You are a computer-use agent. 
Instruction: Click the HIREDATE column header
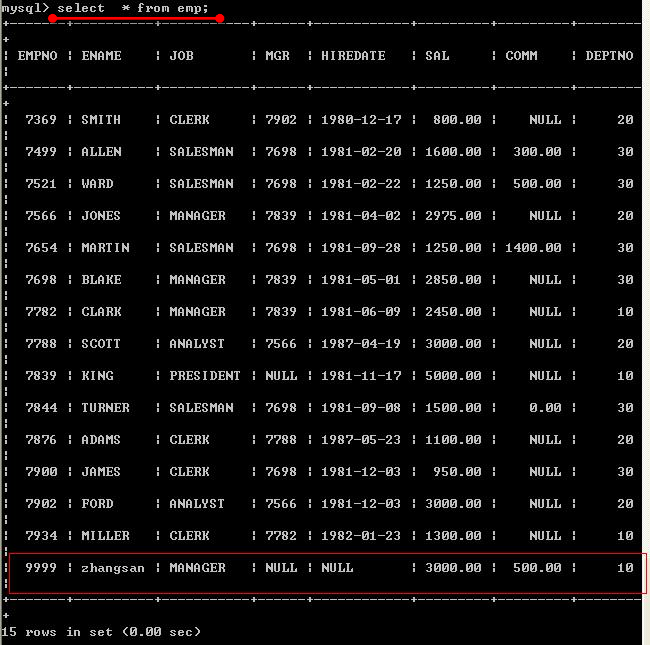coord(353,56)
